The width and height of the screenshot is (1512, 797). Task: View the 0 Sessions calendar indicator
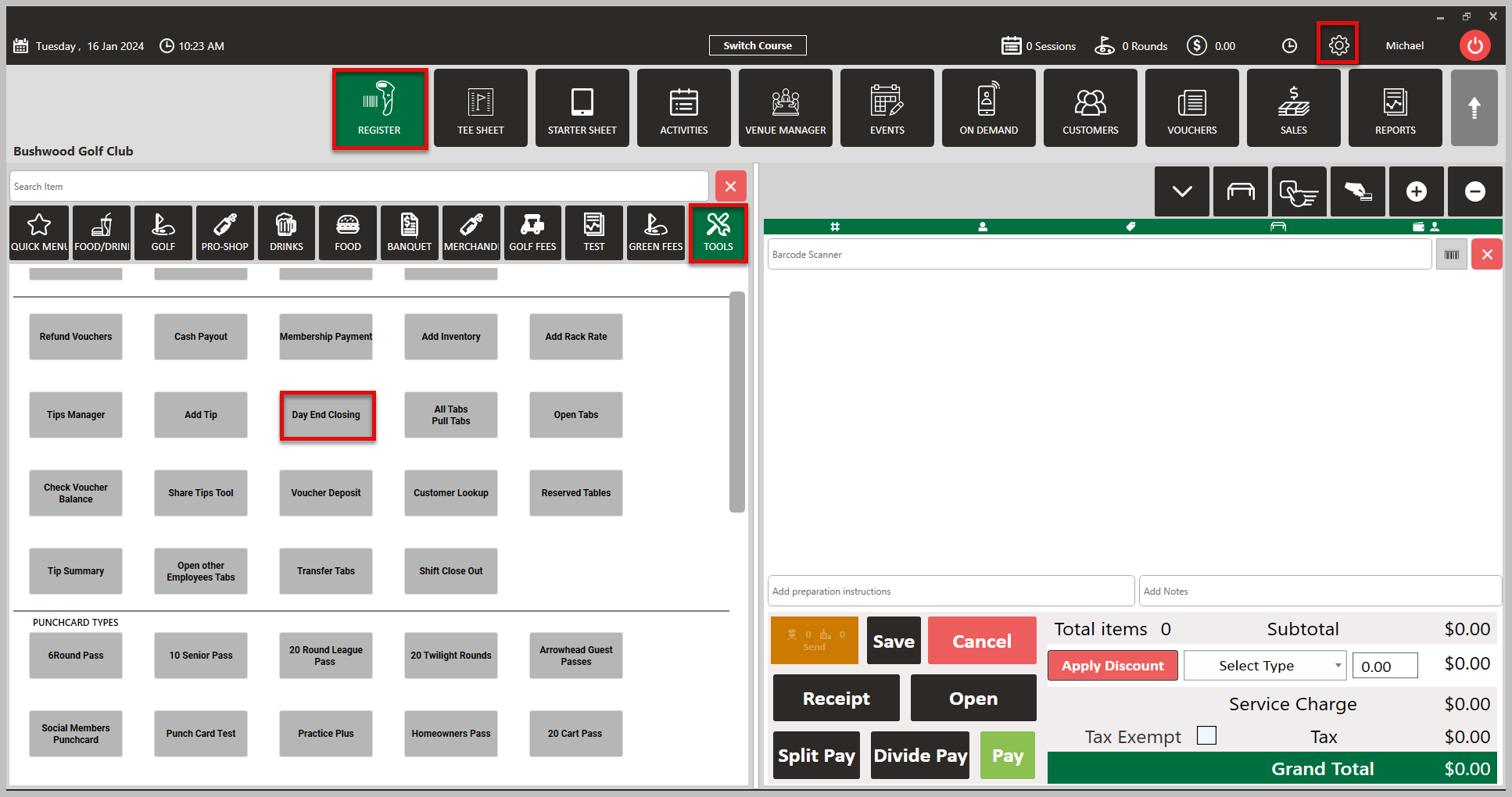pyautogui.click(x=1038, y=46)
